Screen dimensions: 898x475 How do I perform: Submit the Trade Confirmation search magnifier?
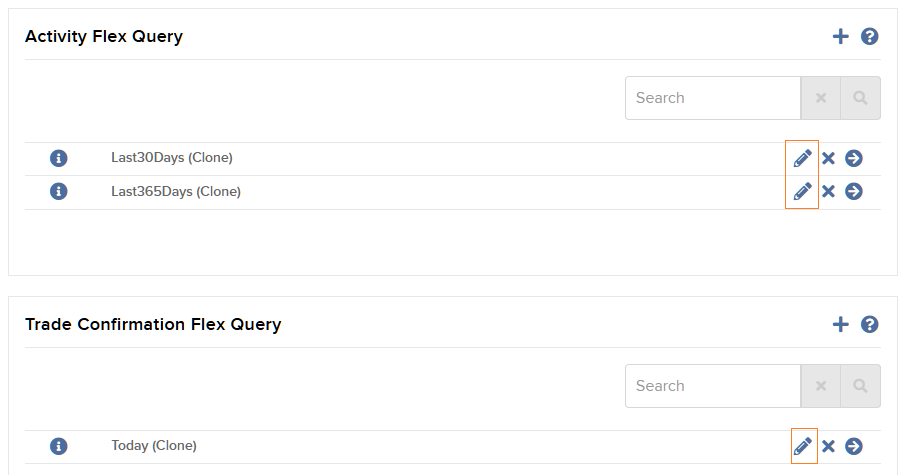point(860,386)
